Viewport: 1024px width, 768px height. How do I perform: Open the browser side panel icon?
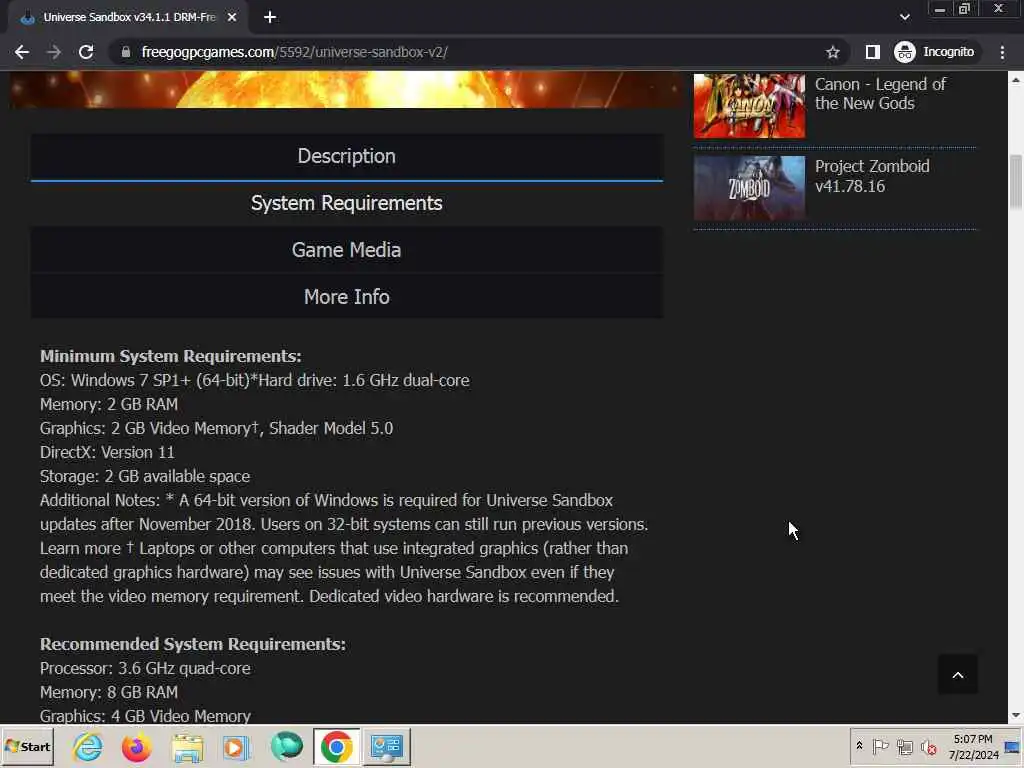(872, 52)
